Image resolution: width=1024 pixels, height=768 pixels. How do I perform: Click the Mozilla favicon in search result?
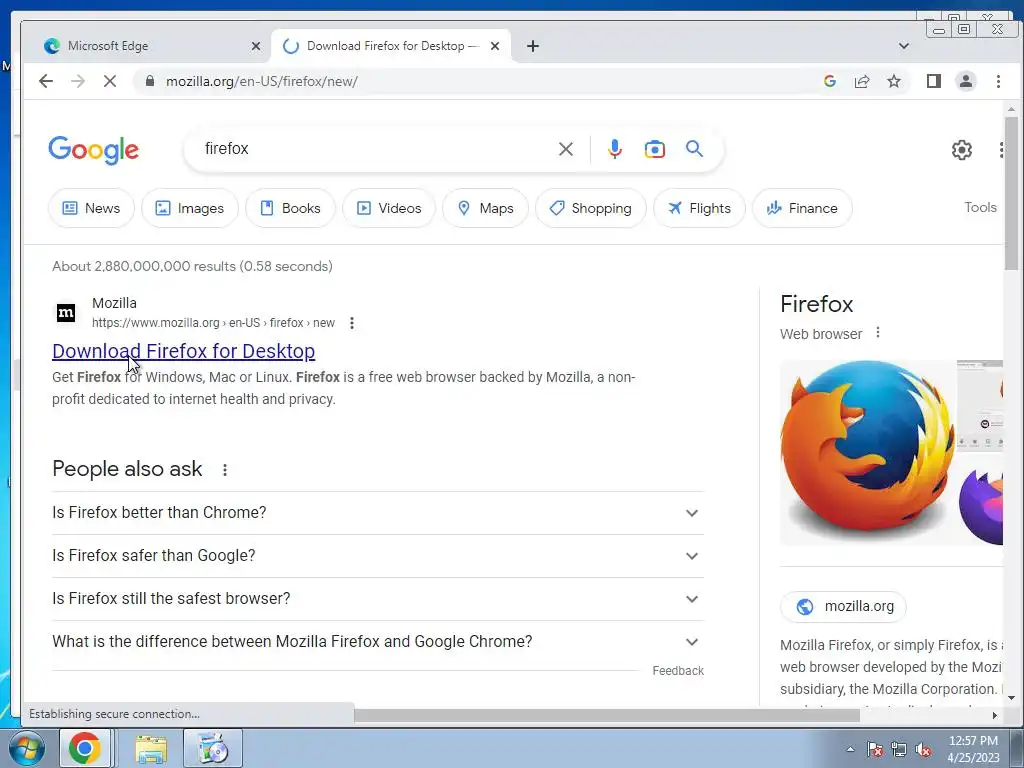click(66, 313)
